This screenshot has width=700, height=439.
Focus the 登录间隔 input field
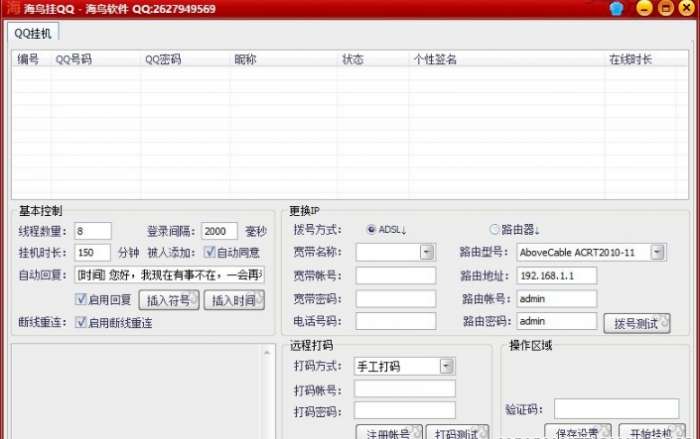(x=219, y=231)
